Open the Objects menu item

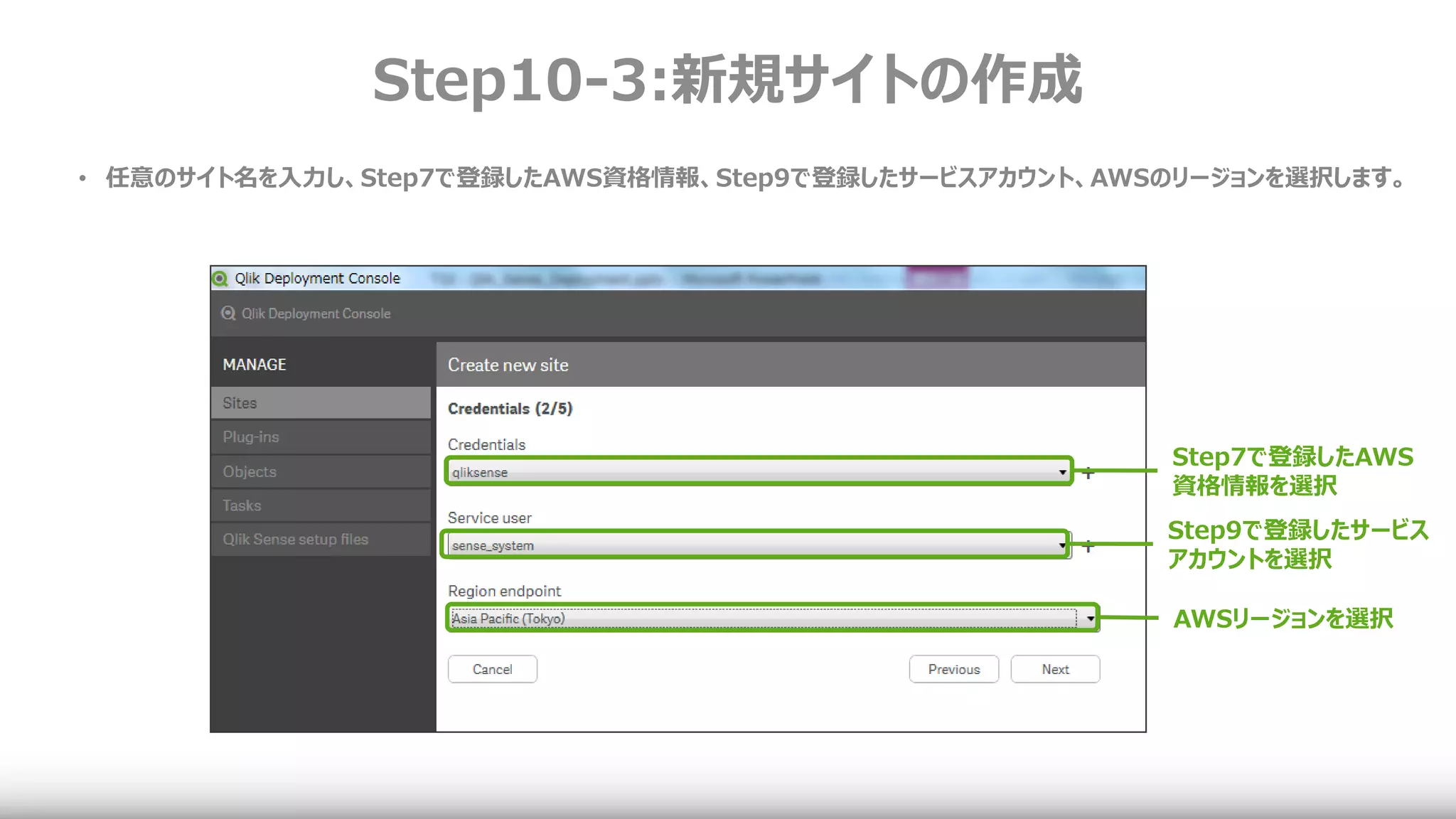pyautogui.click(x=321, y=471)
